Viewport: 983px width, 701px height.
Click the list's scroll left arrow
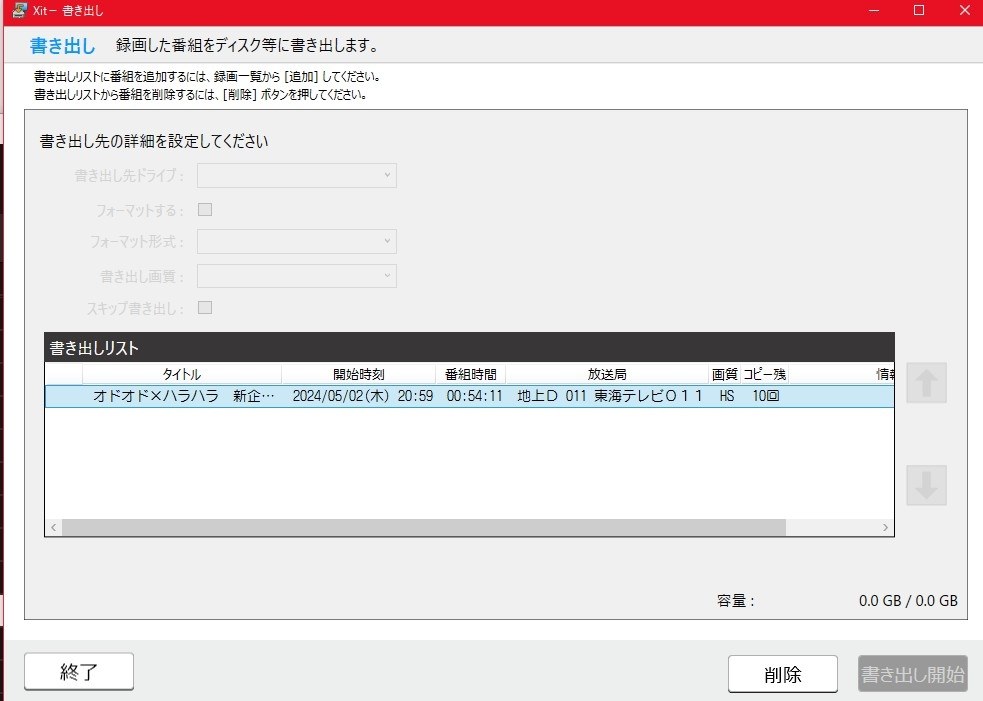54,527
